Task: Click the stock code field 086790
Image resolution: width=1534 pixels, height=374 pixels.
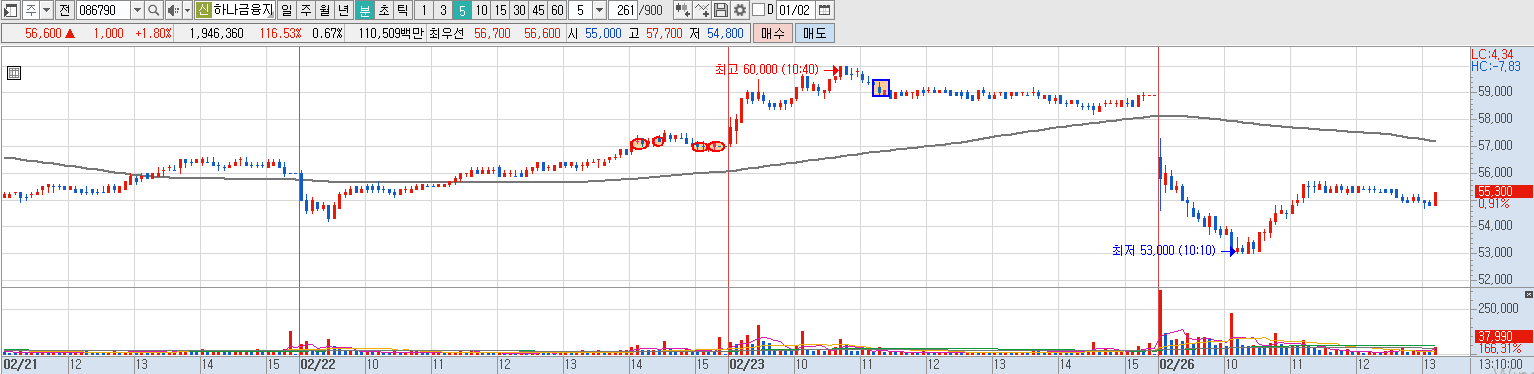Action: pyautogui.click(x=103, y=10)
